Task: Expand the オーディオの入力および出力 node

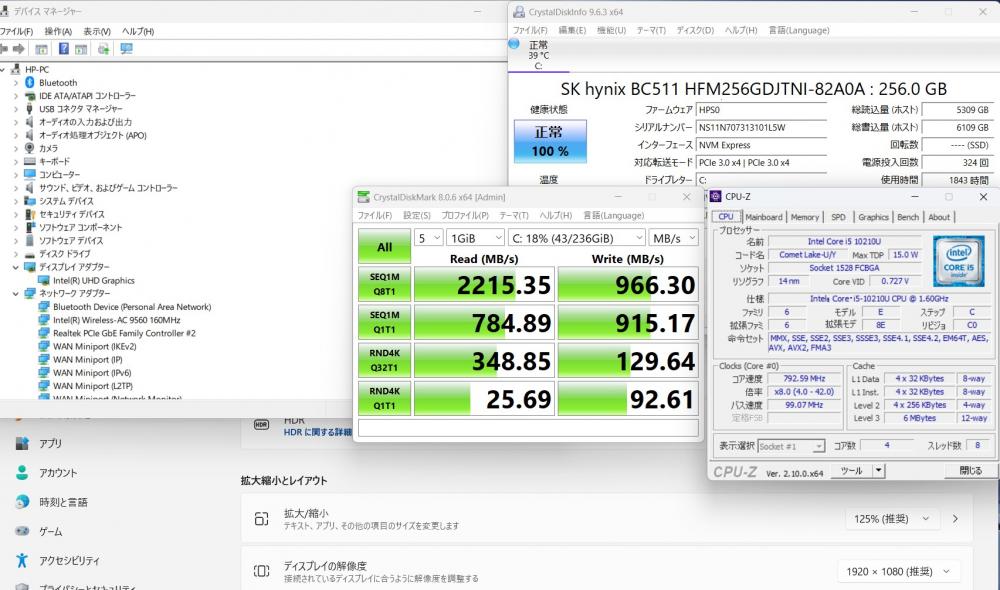Action: (x=16, y=122)
